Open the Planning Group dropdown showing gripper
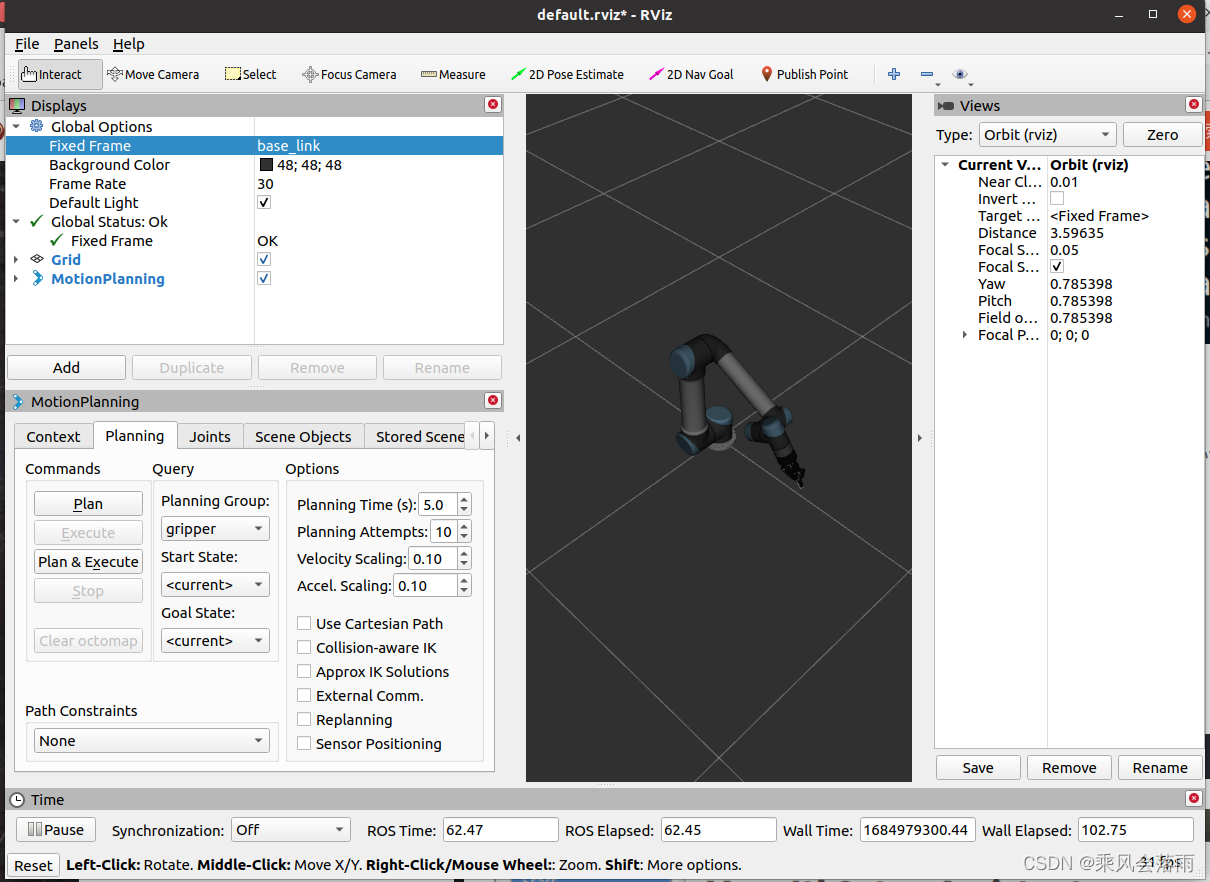This screenshot has height=882, width=1210. (x=214, y=528)
